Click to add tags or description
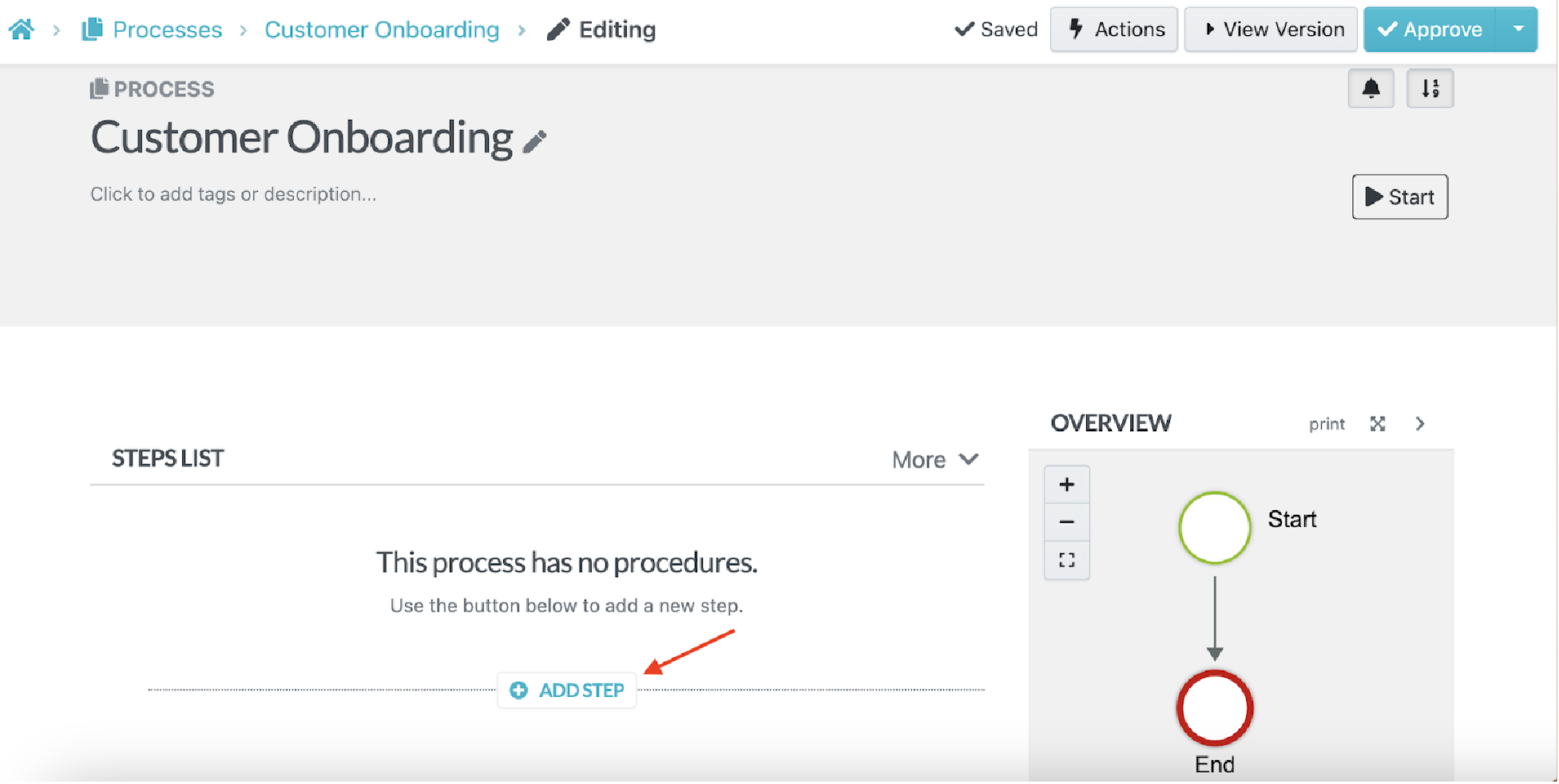The width and height of the screenshot is (1559, 784). tap(233, 195)
